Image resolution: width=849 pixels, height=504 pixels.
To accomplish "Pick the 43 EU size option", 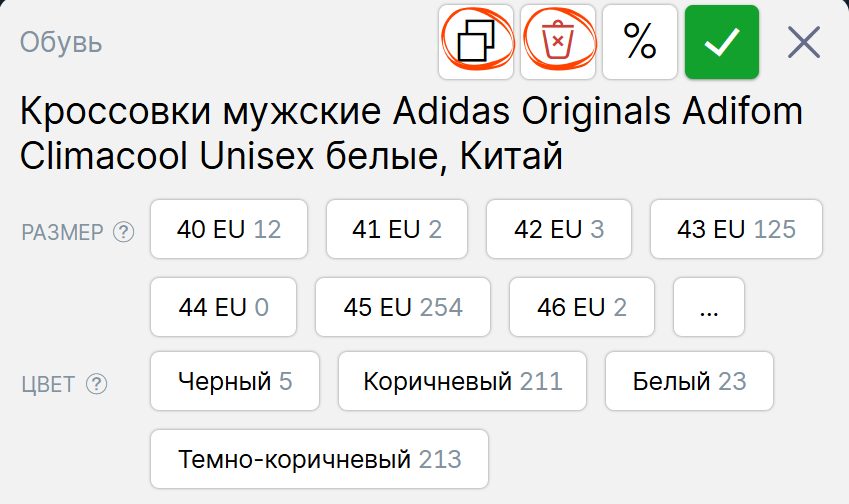I will (736, 229).
